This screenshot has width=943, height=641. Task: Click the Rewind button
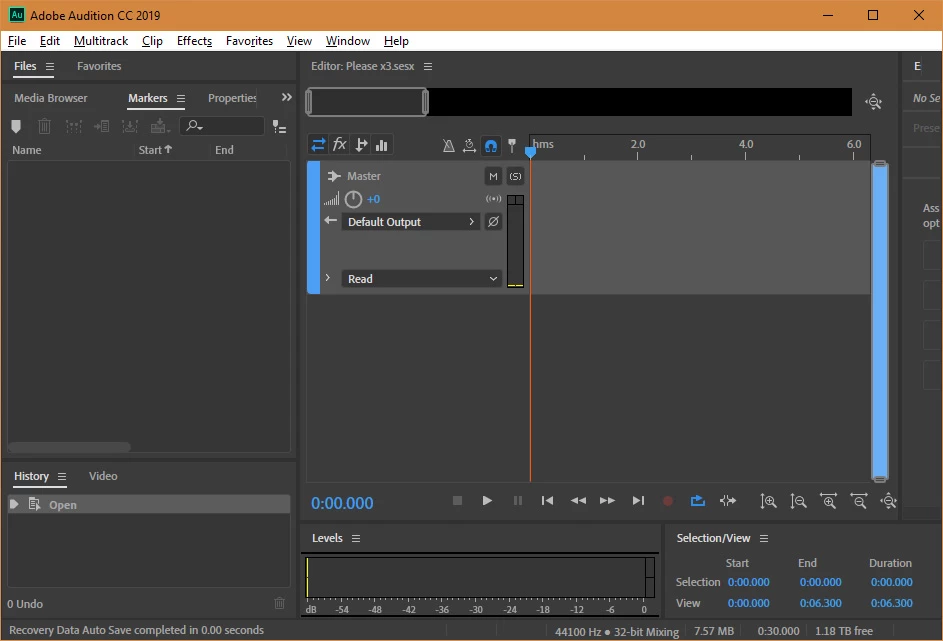point(578,500)
